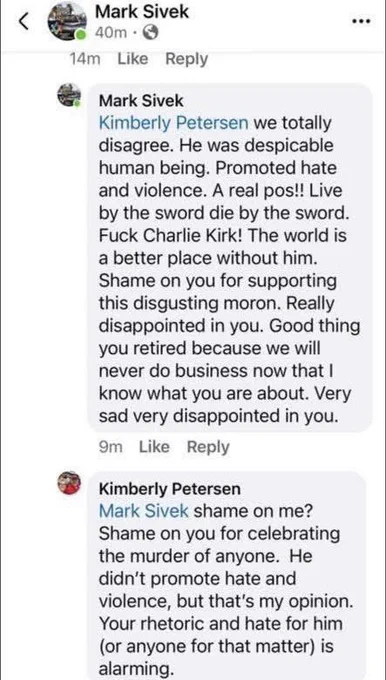Open tagged Kimberly Petersen mention link
This screenshot has width=386, height=680.
(x=173, y=124)
